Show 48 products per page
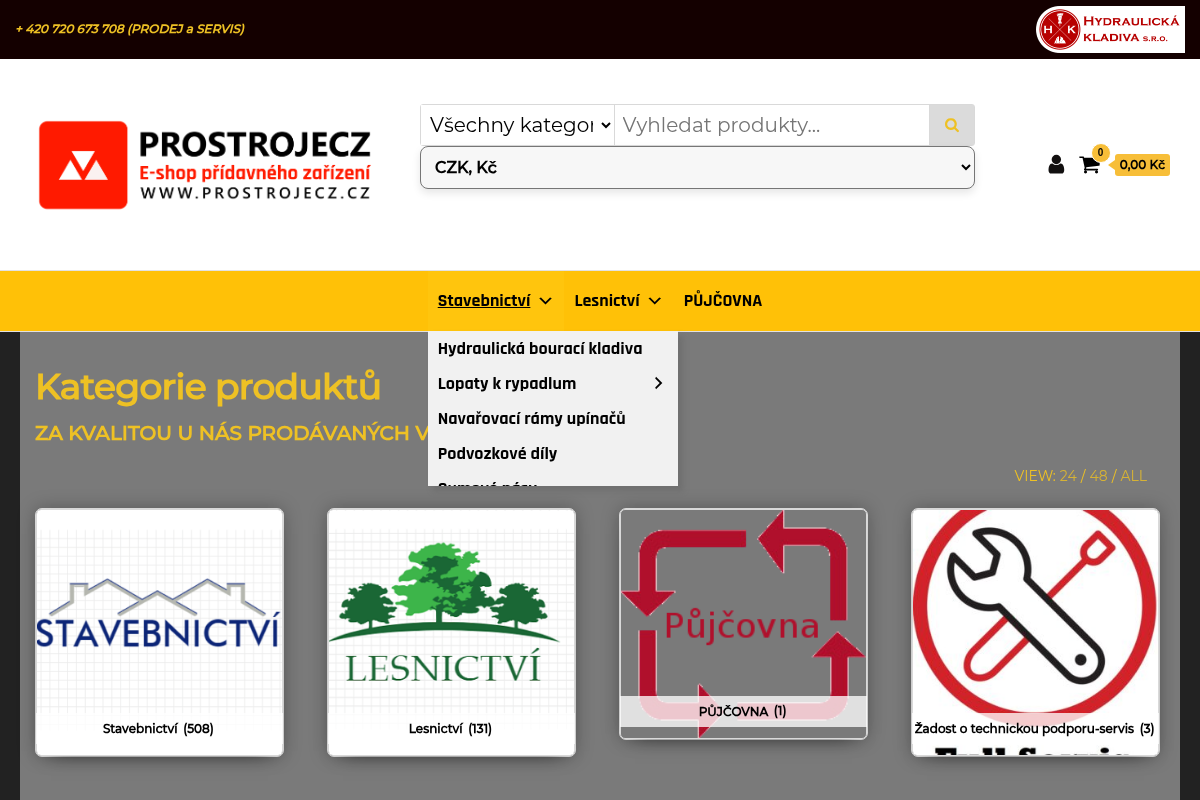Screen dimensions: 1200x800 tap(1098, 476)
